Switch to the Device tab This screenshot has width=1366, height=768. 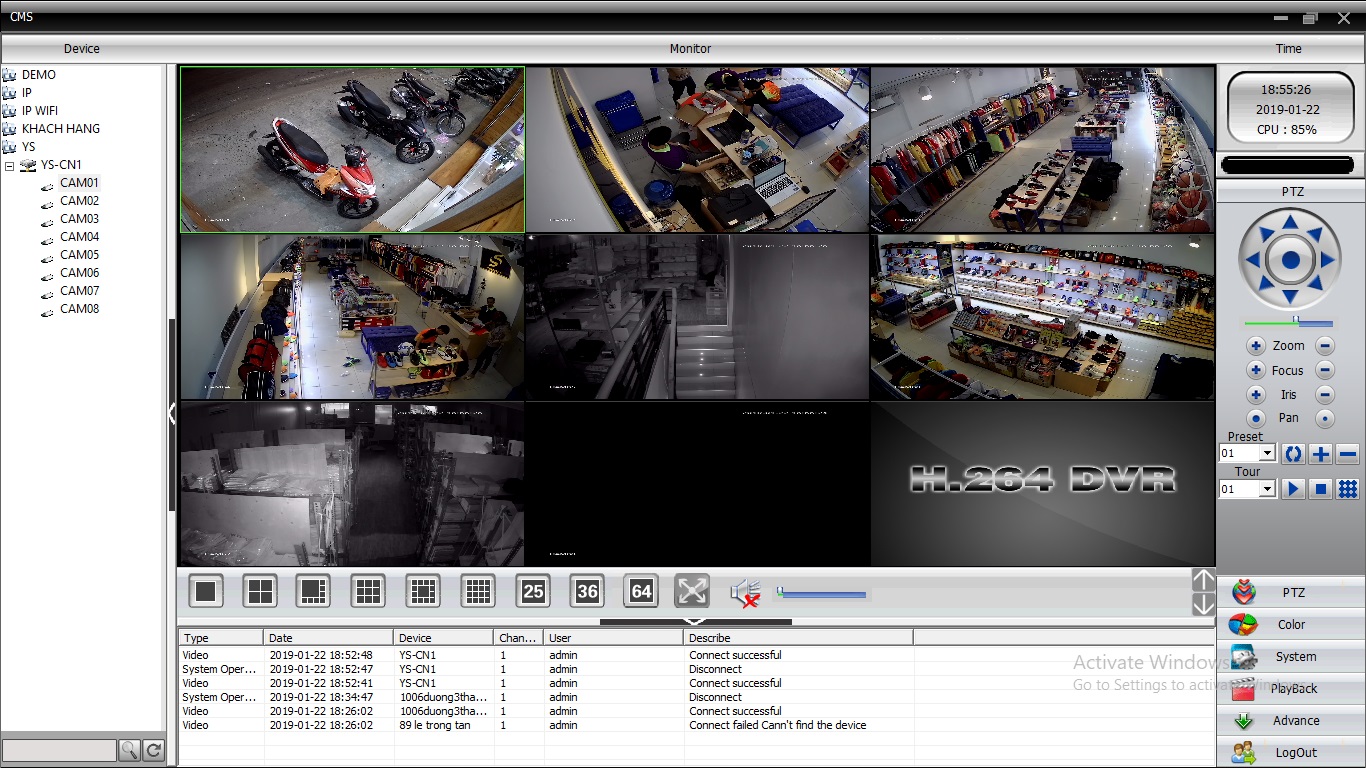point(82,48)
